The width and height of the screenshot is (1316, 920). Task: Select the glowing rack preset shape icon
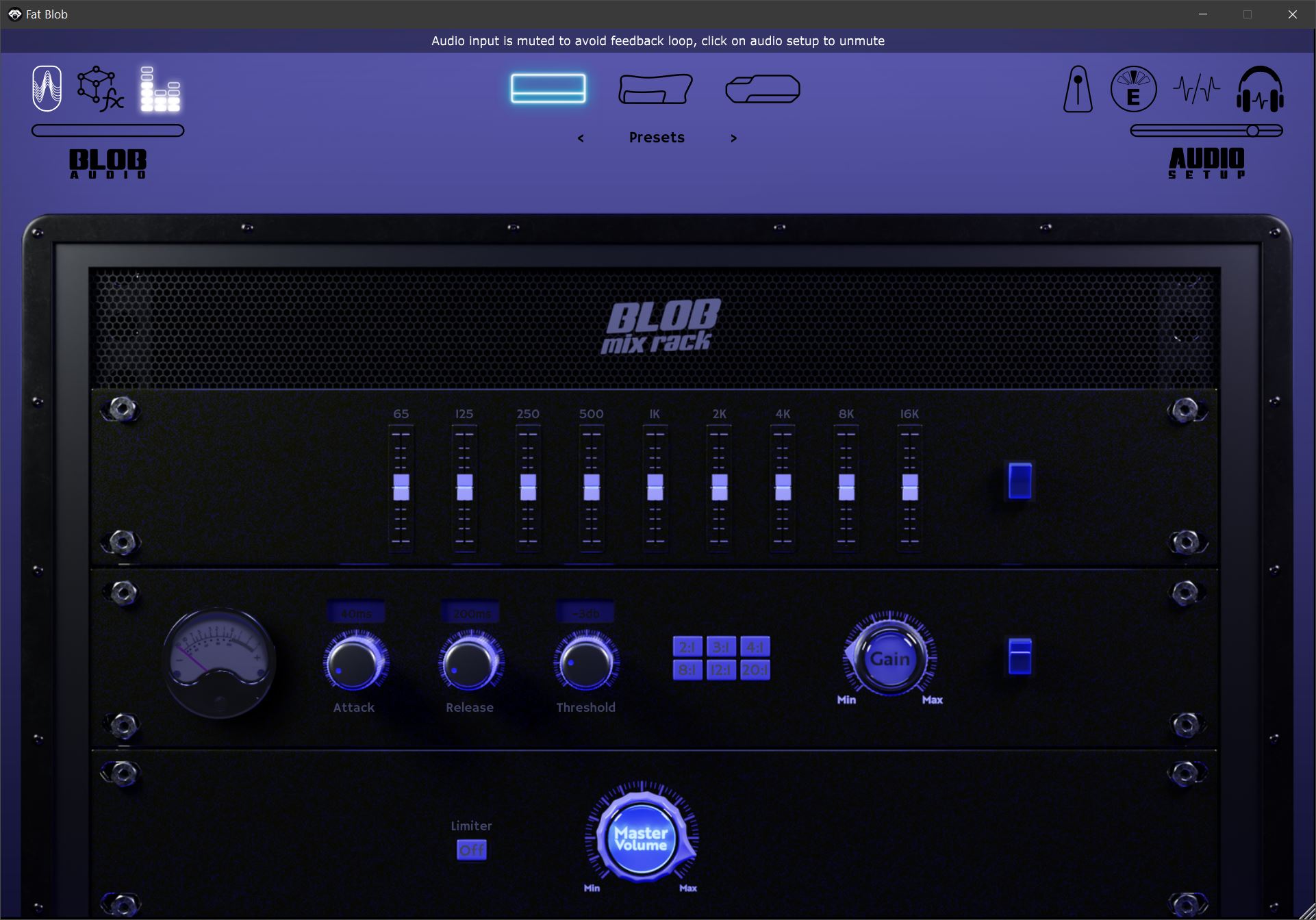pyautogui.click(x=548, y=88)
